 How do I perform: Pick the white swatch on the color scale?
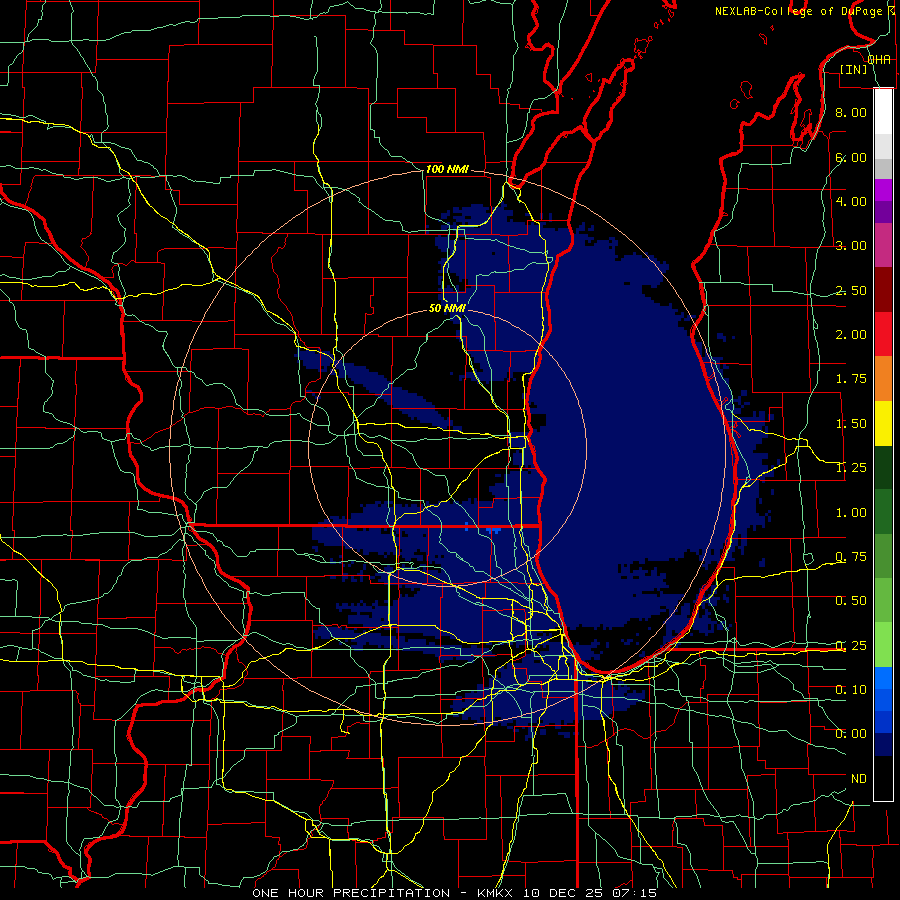(883, 111)
